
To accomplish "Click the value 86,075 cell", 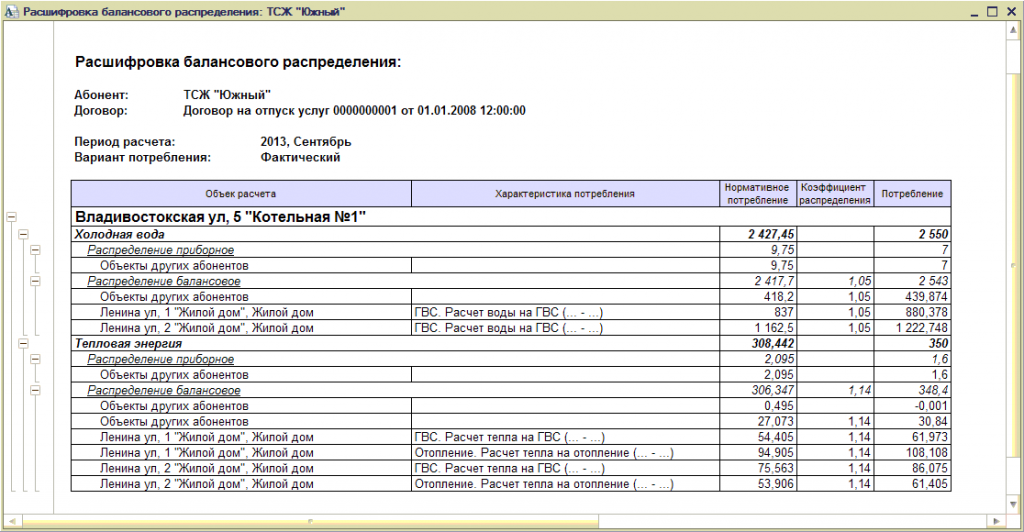I will coord(912,469).
